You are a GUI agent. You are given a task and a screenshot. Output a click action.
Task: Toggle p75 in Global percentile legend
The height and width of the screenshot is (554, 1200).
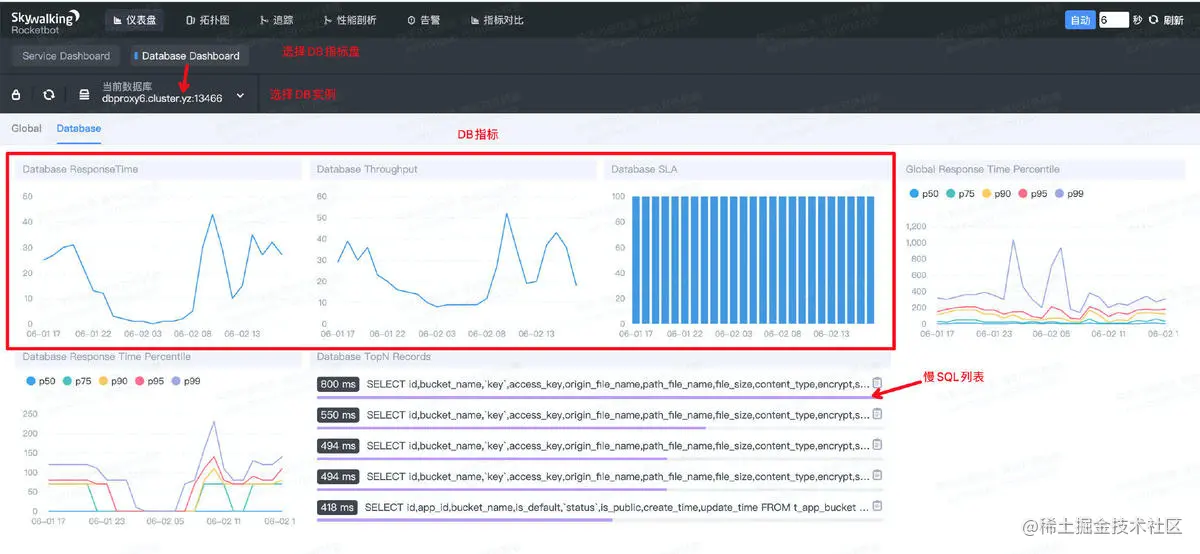click(x=960, y=193)
